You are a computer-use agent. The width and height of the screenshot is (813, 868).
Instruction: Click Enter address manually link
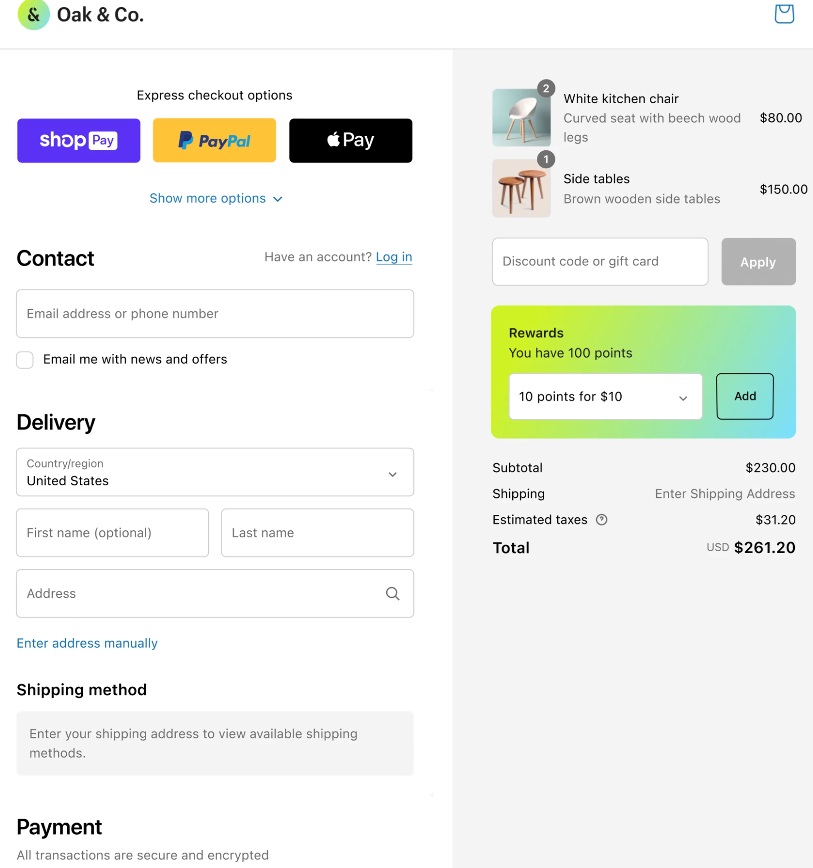pyautogui.click(x=87, y=643)
